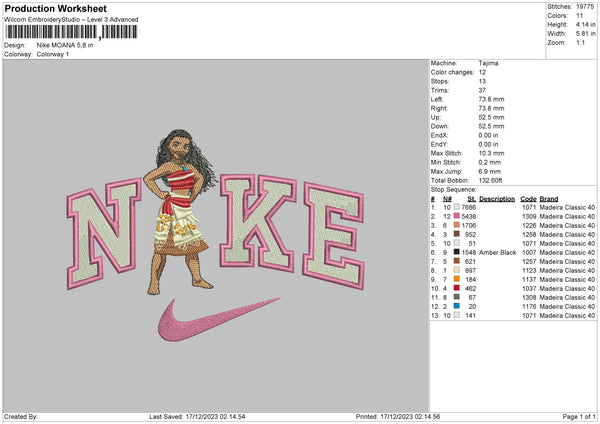Click the embroidered letter E in the design

click(x=334, y=236)
